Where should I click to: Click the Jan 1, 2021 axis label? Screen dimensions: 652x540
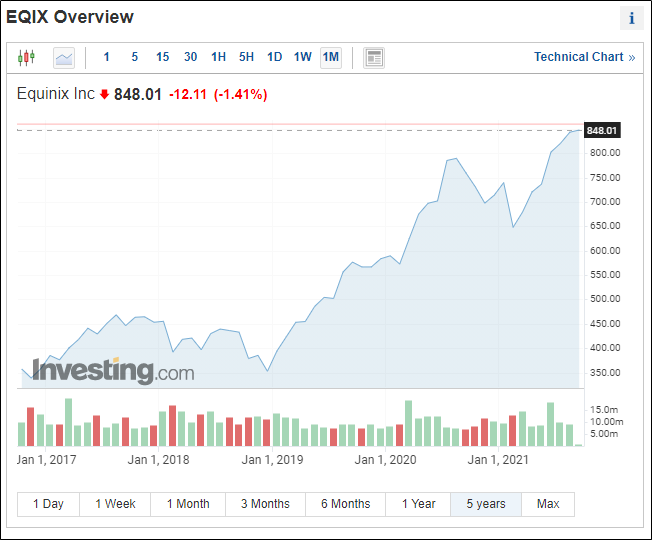pyautogui.click(x=498, y=460)
